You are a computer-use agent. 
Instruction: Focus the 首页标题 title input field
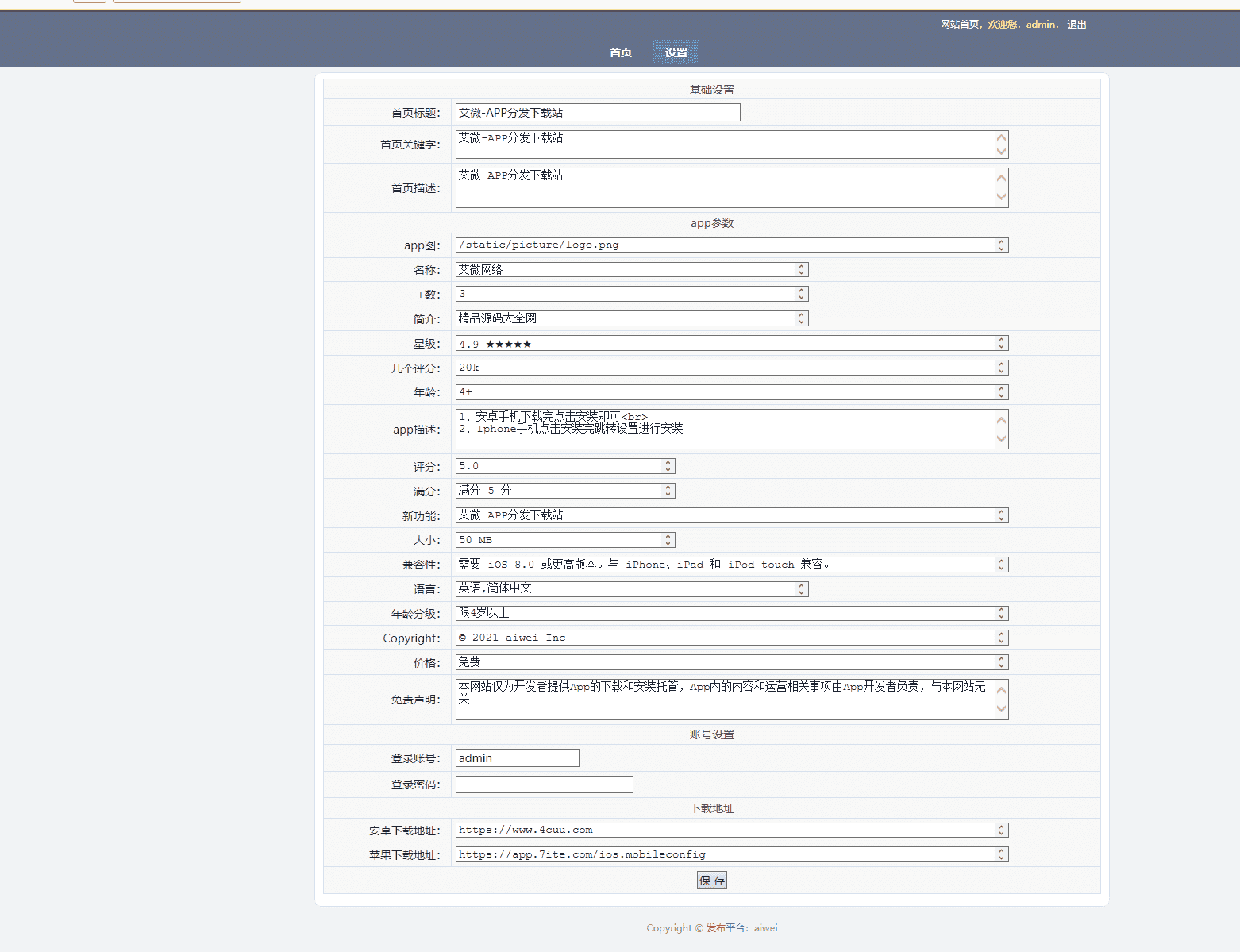[597, 113]
